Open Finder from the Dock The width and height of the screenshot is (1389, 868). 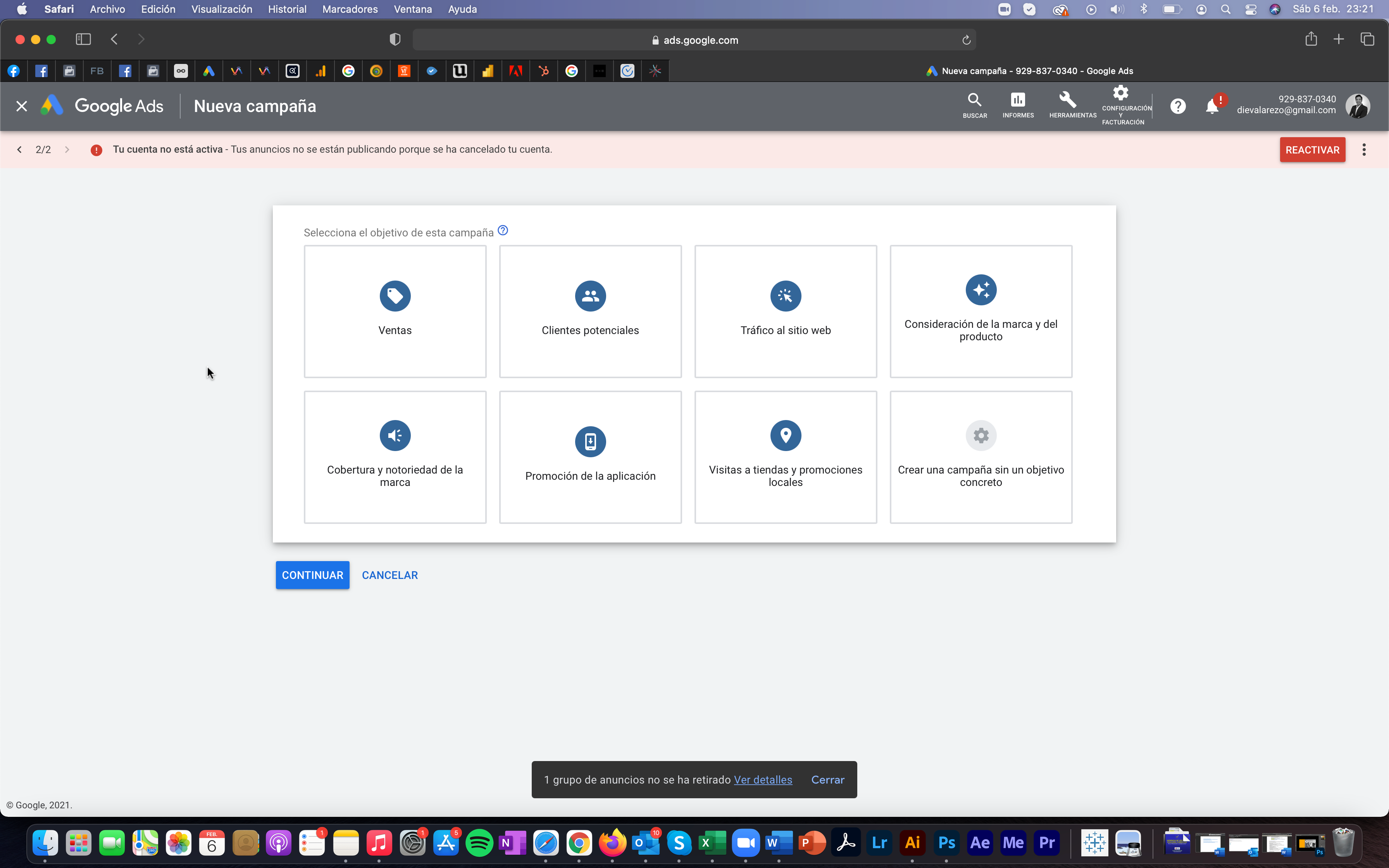pos(45,843)
